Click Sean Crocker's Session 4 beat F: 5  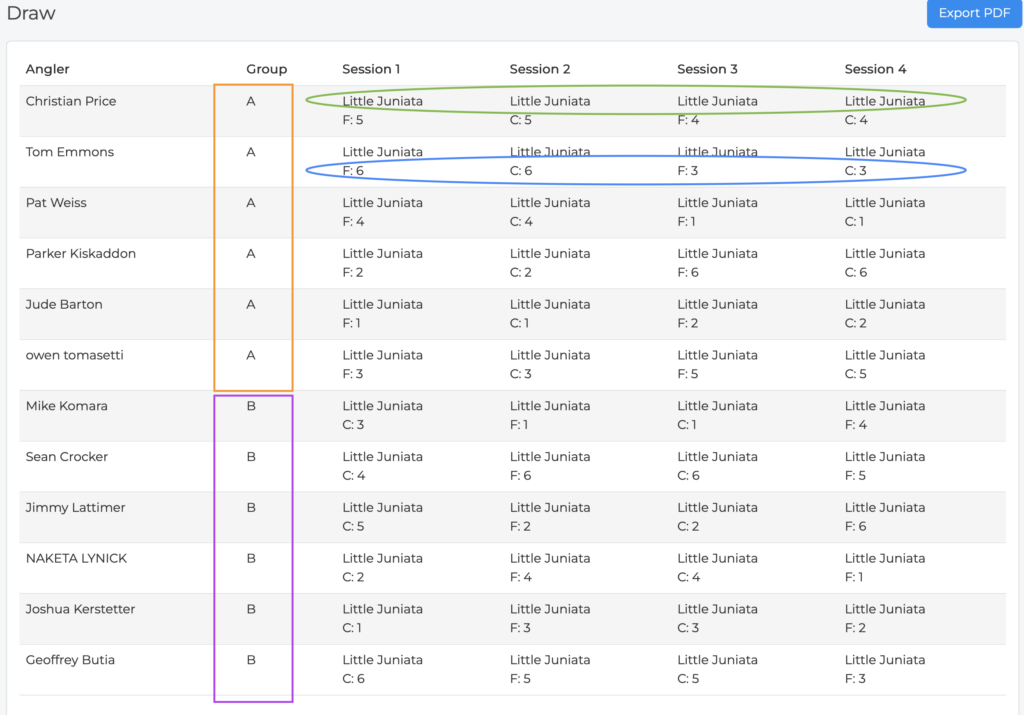point(855,476)
